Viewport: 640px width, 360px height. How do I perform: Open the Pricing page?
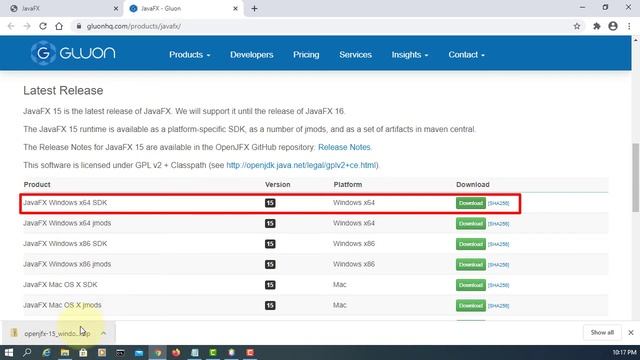[306, 55]
